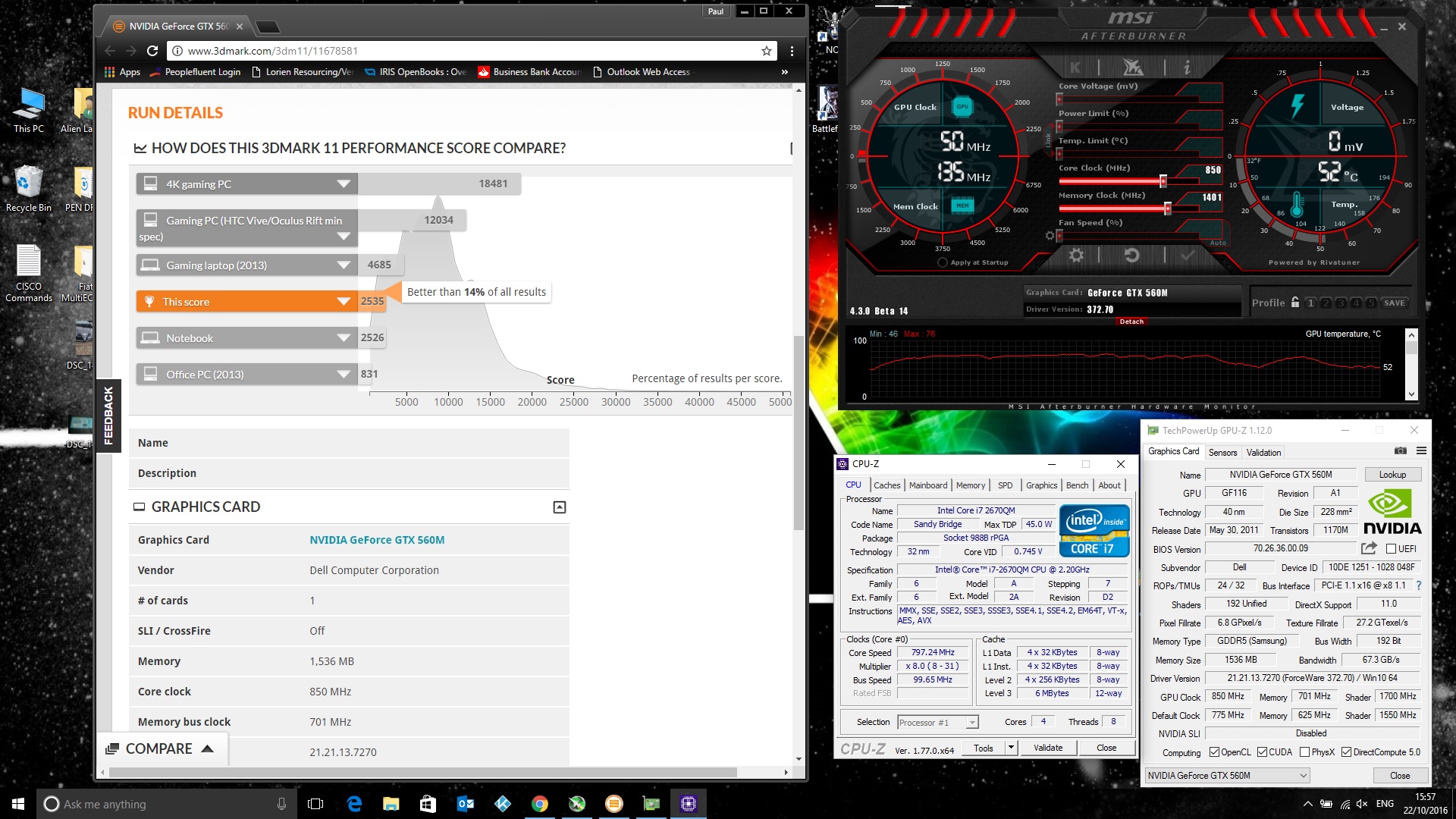Open Afterburner information i icon

click(1187, 67)
